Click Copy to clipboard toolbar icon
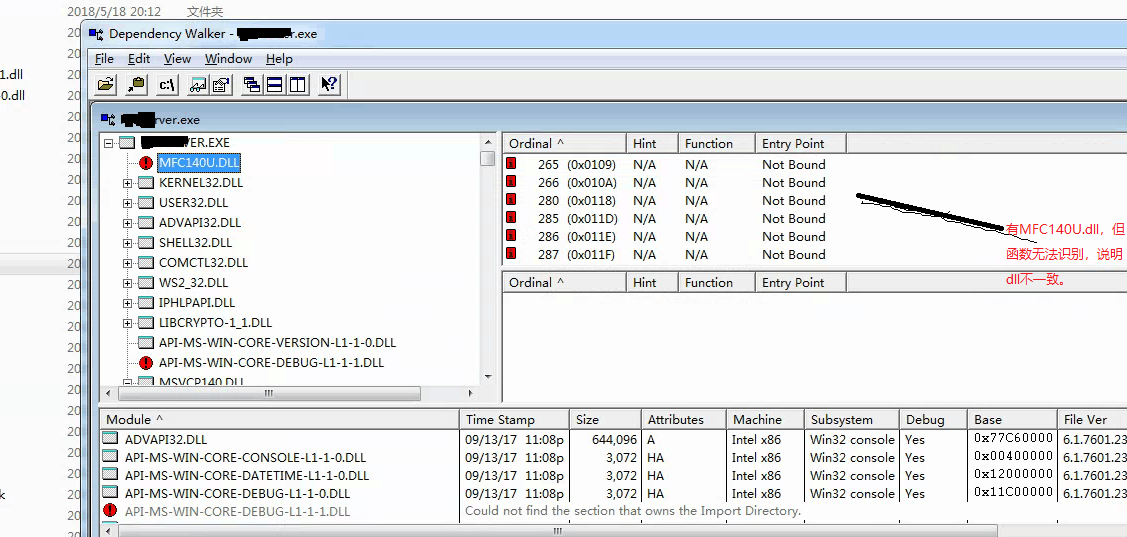Viewport: 1127px width, 537px height. 137,85
